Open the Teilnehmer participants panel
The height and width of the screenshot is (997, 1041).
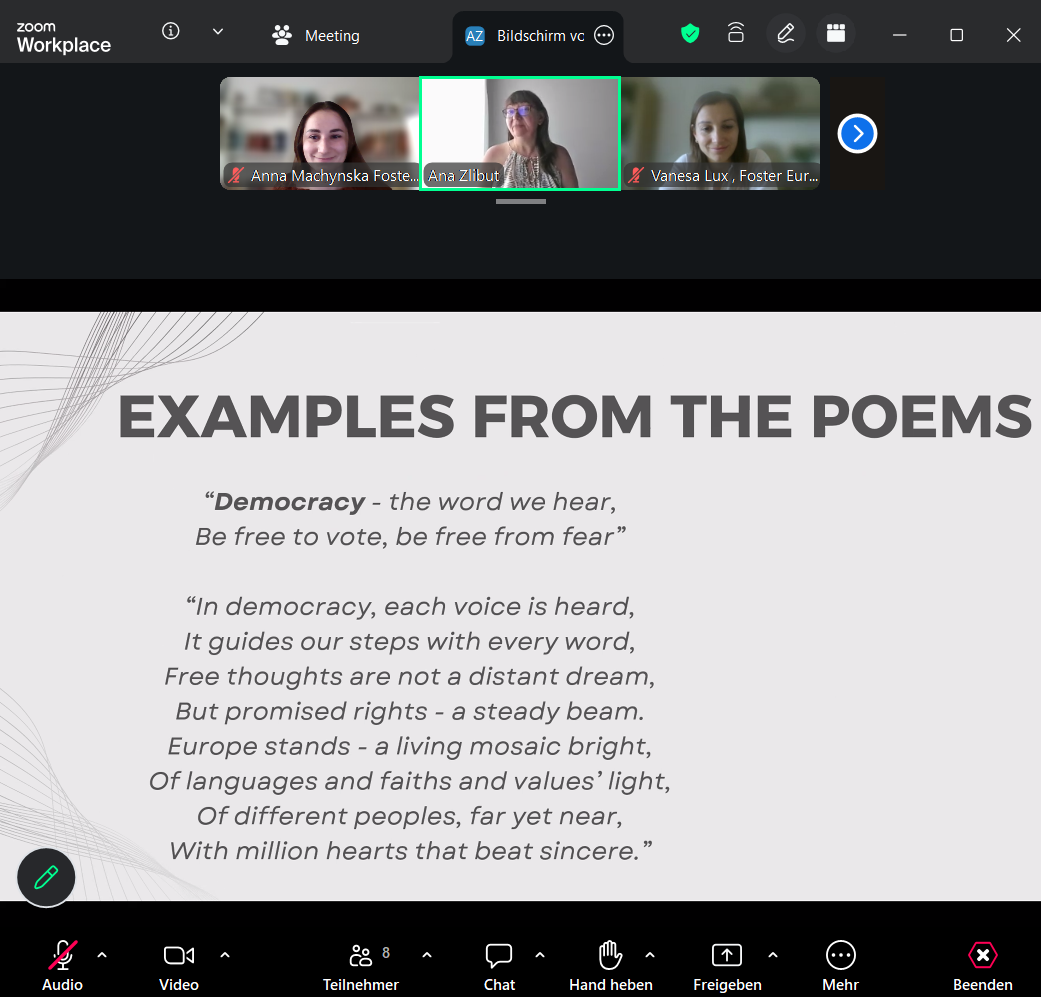360,966
